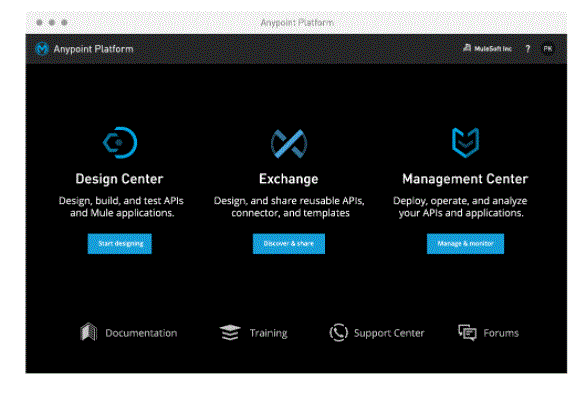The height and width of the screenshot is (395, 588).
Task: Click the Training stacked-layers icon
Action: pos(230,332)
